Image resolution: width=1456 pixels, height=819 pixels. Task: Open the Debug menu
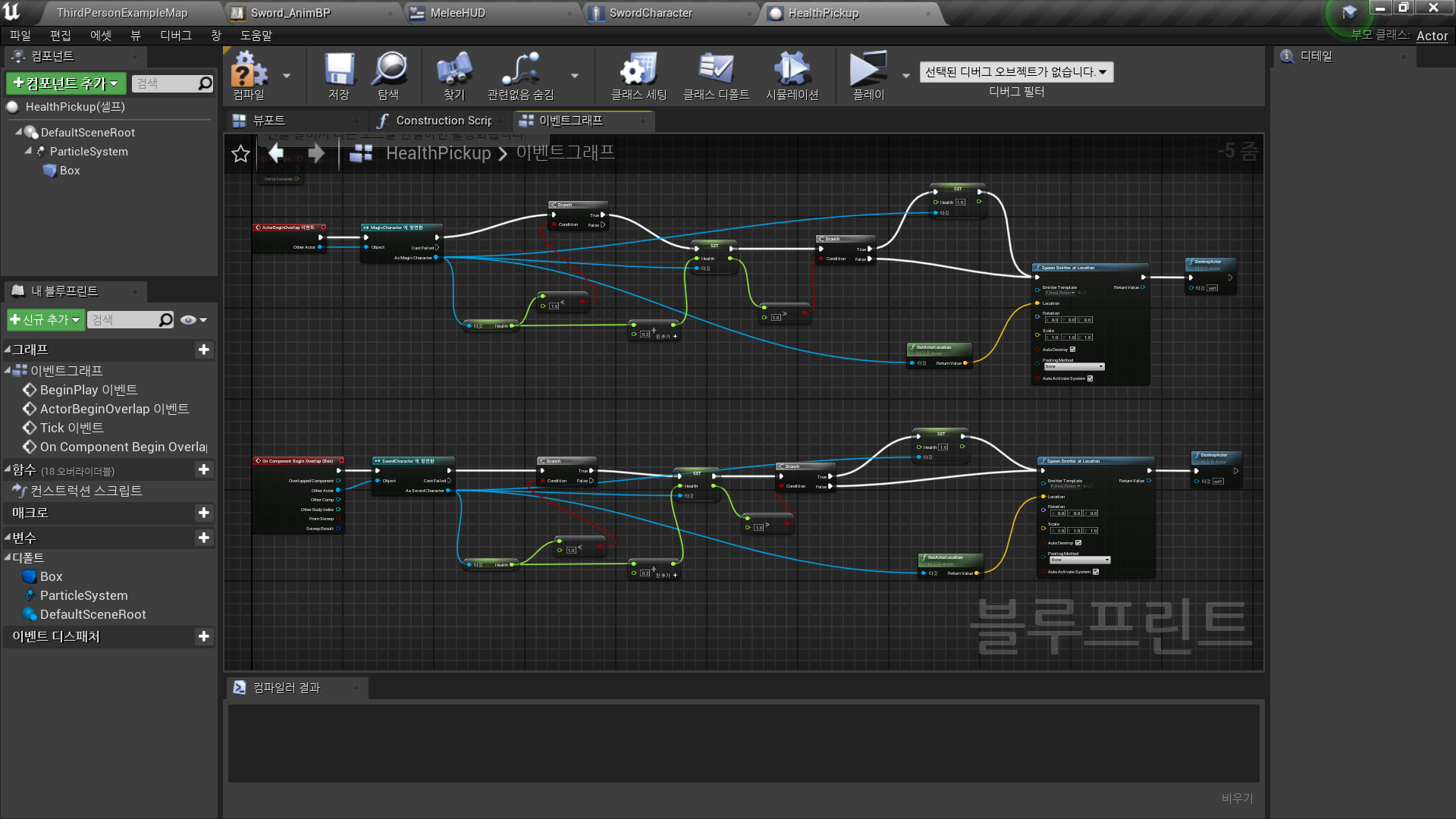pyautogui.click(x=175, y=36)
